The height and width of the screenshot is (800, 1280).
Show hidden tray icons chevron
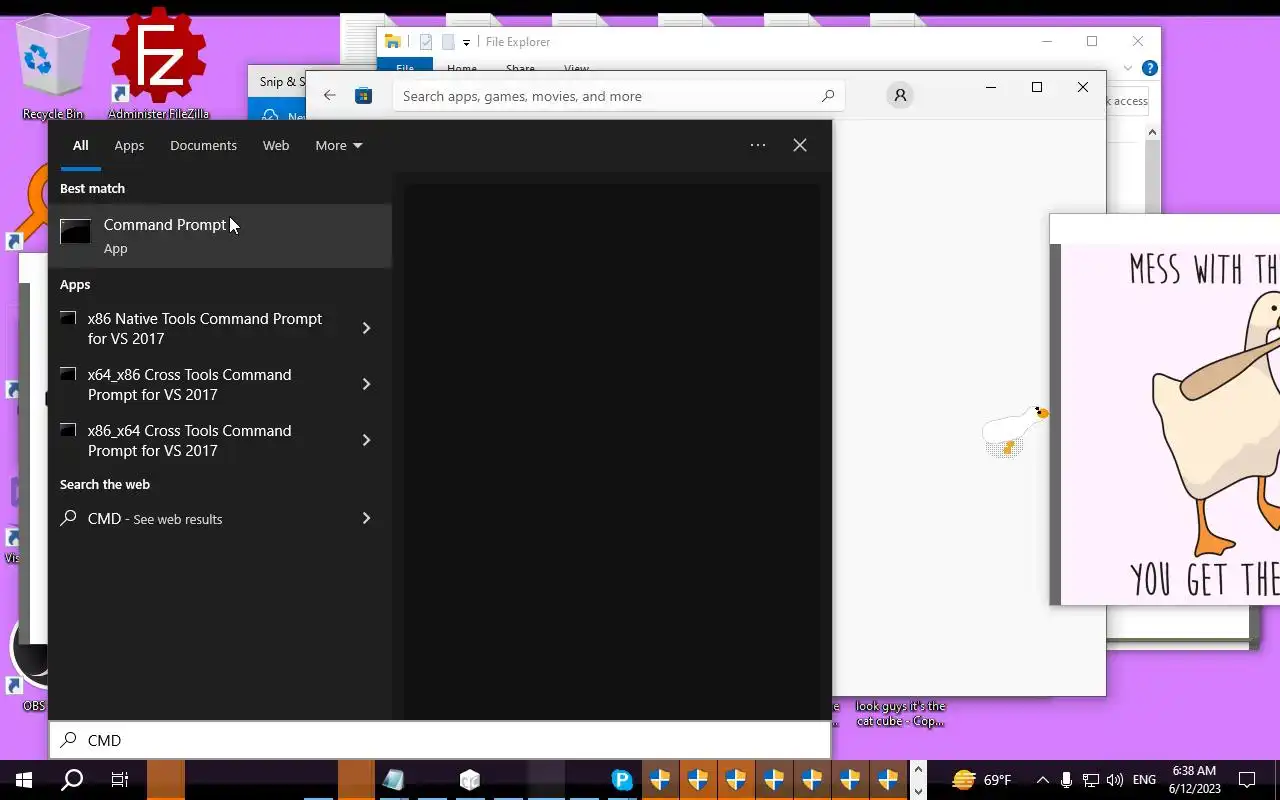tap(1043, 780)
